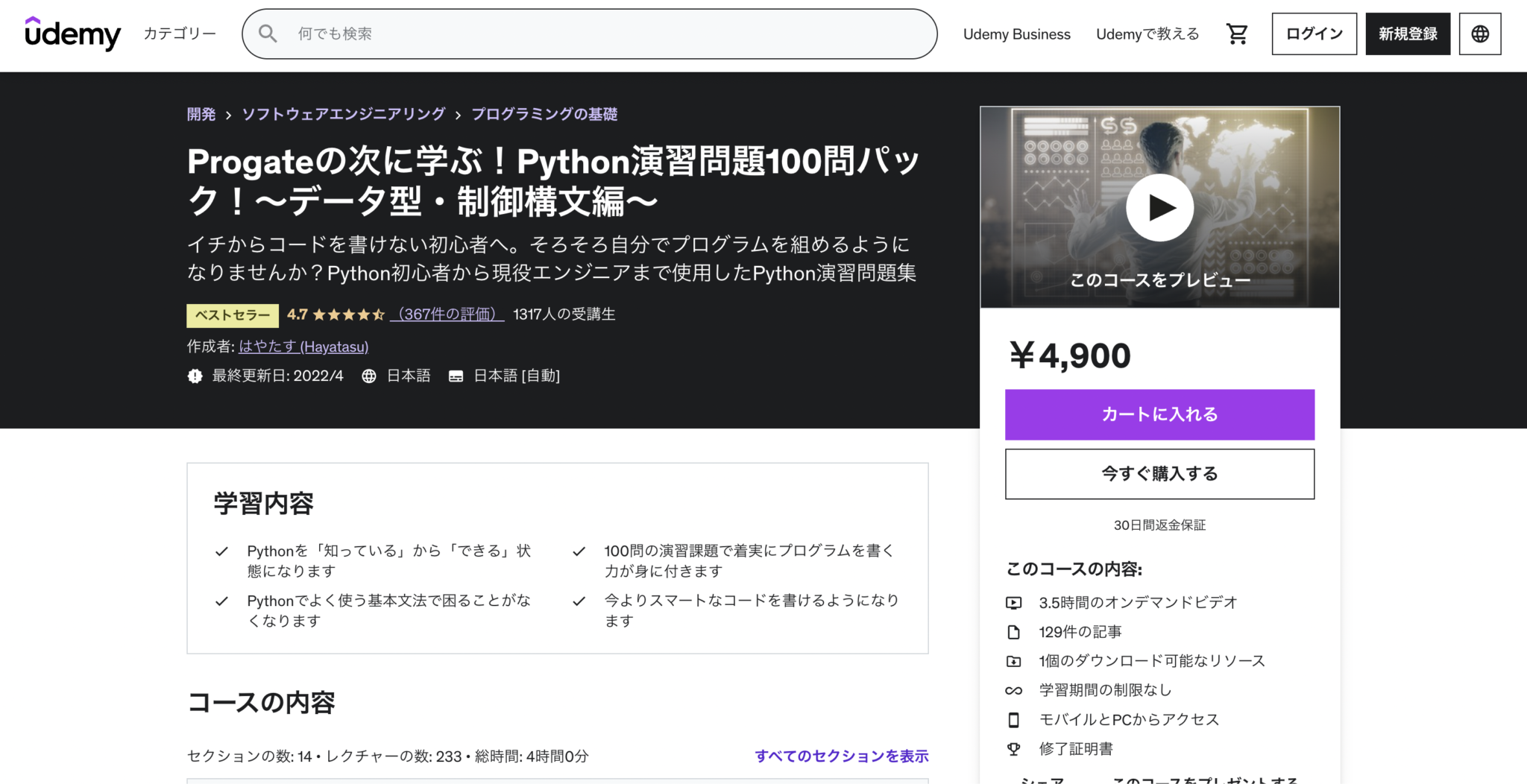Image resolution: width=1527 pixels, height=784 pixels.
Task: Click inside the 何でも検索 search field
Action: click(x=522, y=33)
